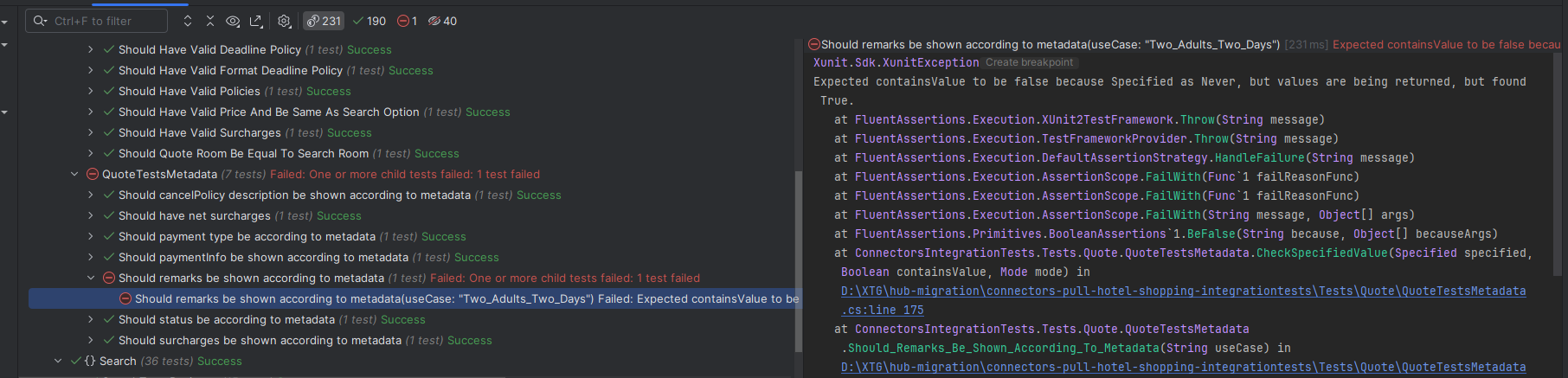Image resolution: width=1568 pixels, height=378 pixels.
Task: Click red failure icon in output header
Action: 813,44
